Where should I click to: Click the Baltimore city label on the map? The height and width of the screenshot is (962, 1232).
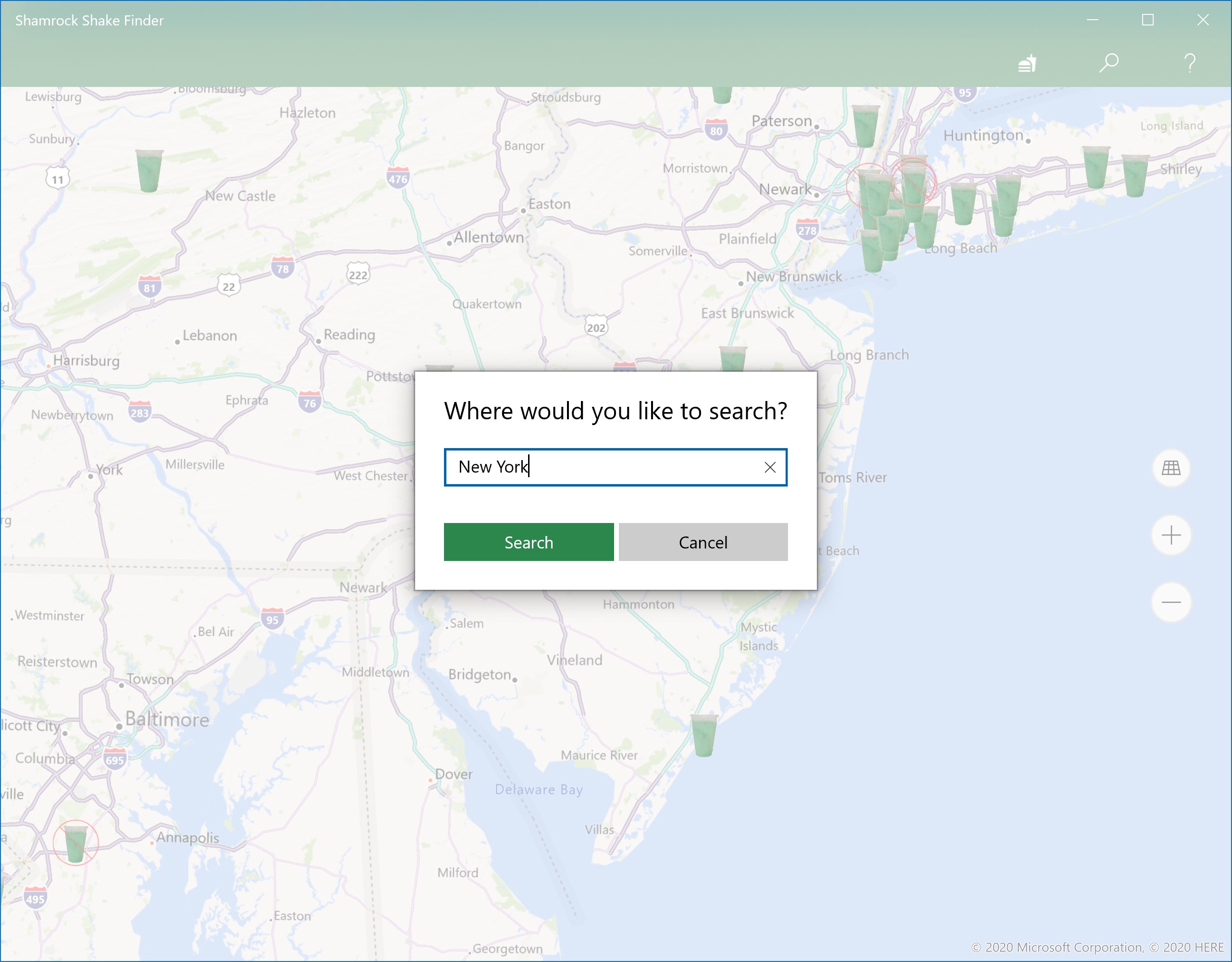(x=167, y=719)
